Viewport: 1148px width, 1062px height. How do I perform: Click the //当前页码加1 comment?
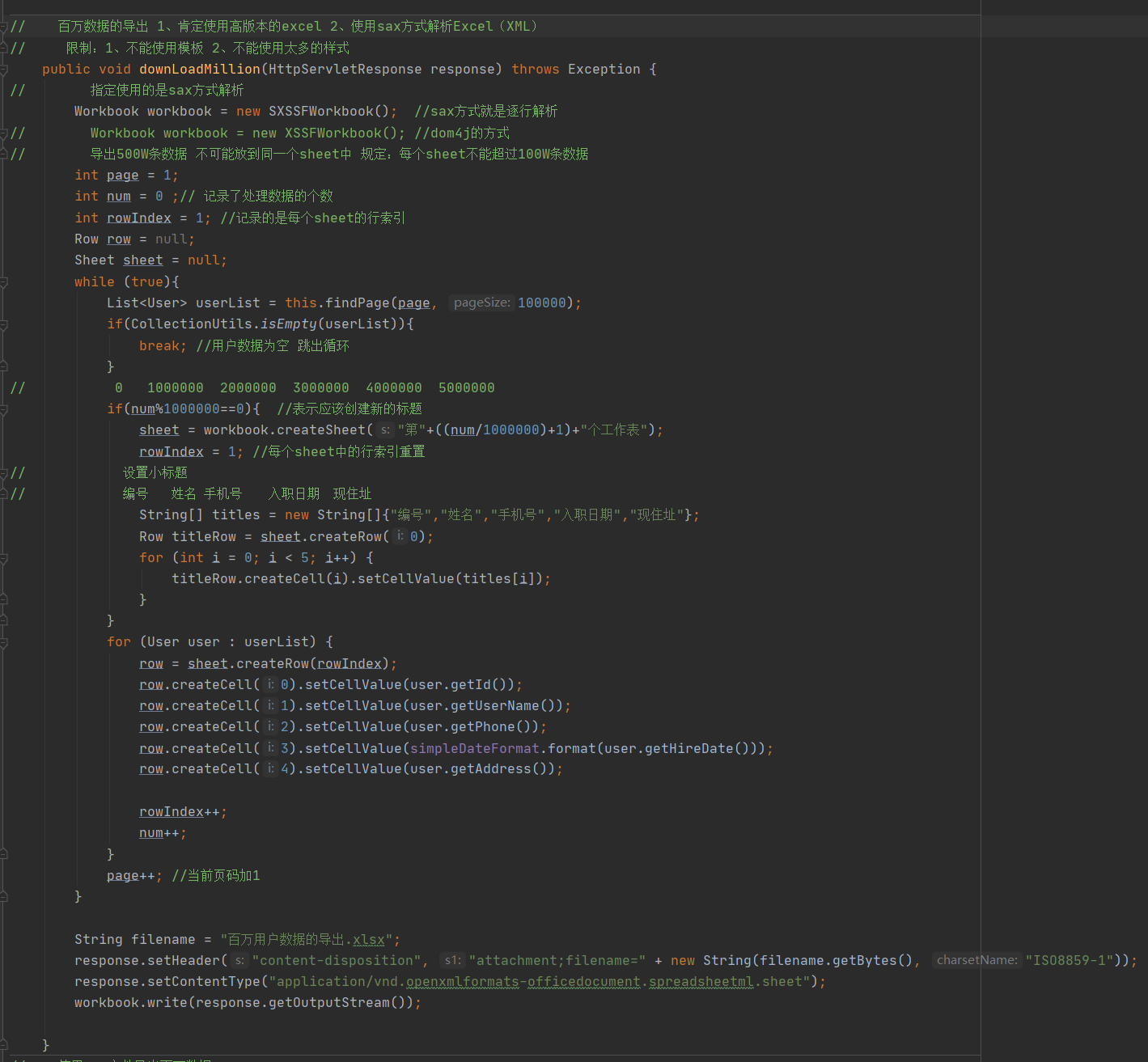[x=216, y=876]
